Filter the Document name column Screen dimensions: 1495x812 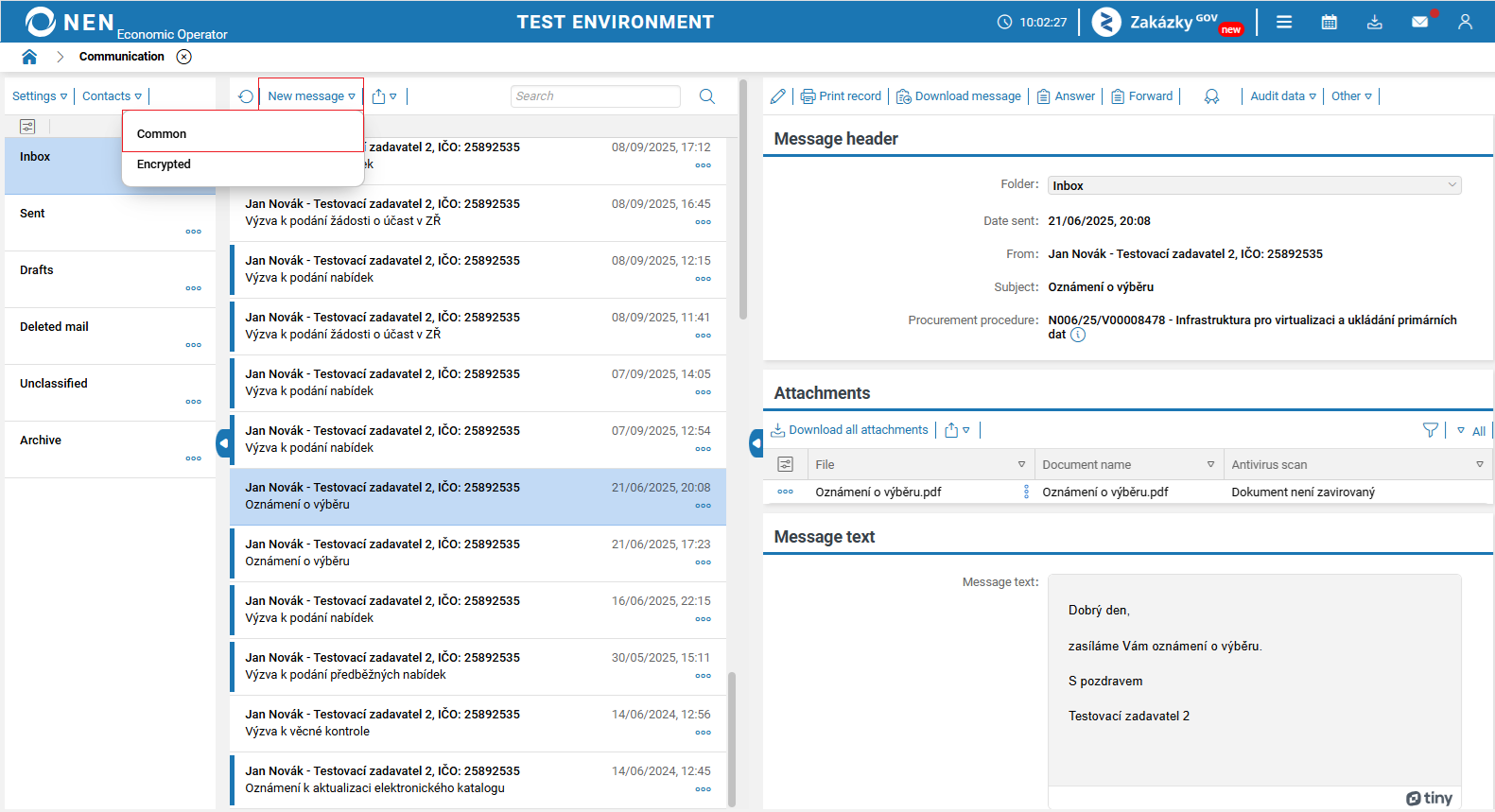coord(1210,464)
